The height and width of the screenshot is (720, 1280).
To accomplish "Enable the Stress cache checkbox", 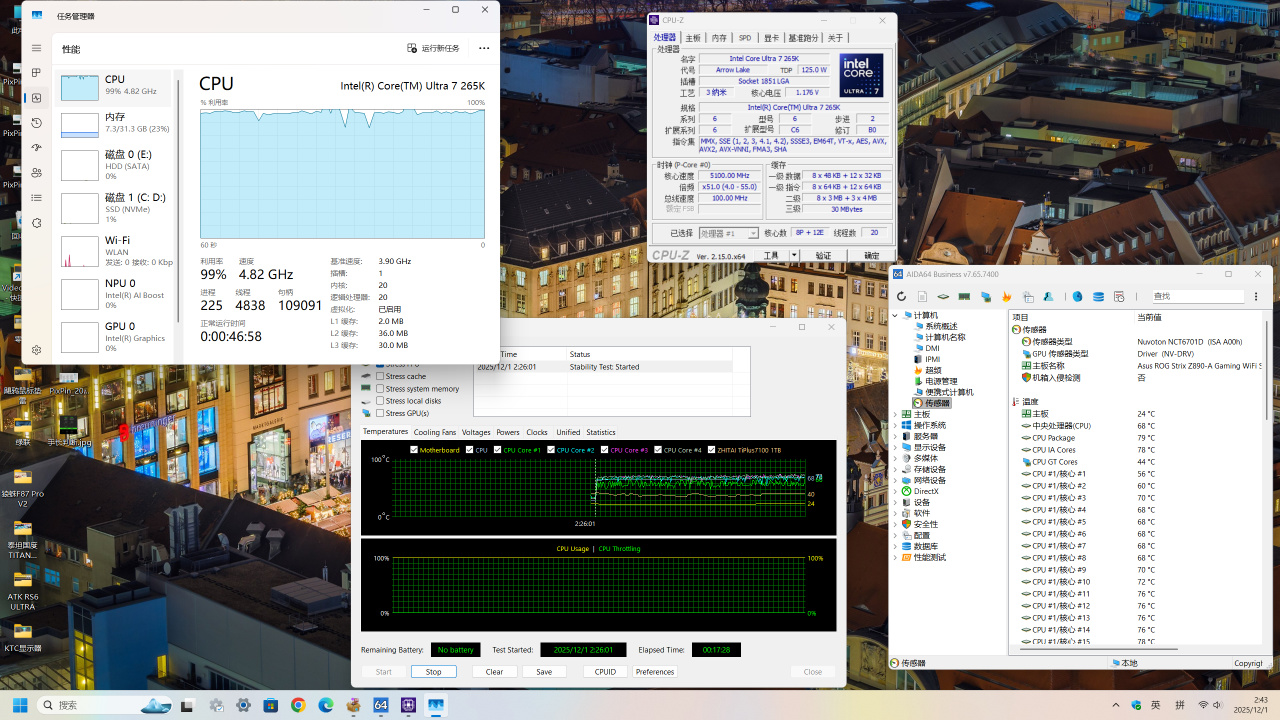I will 380,377.
